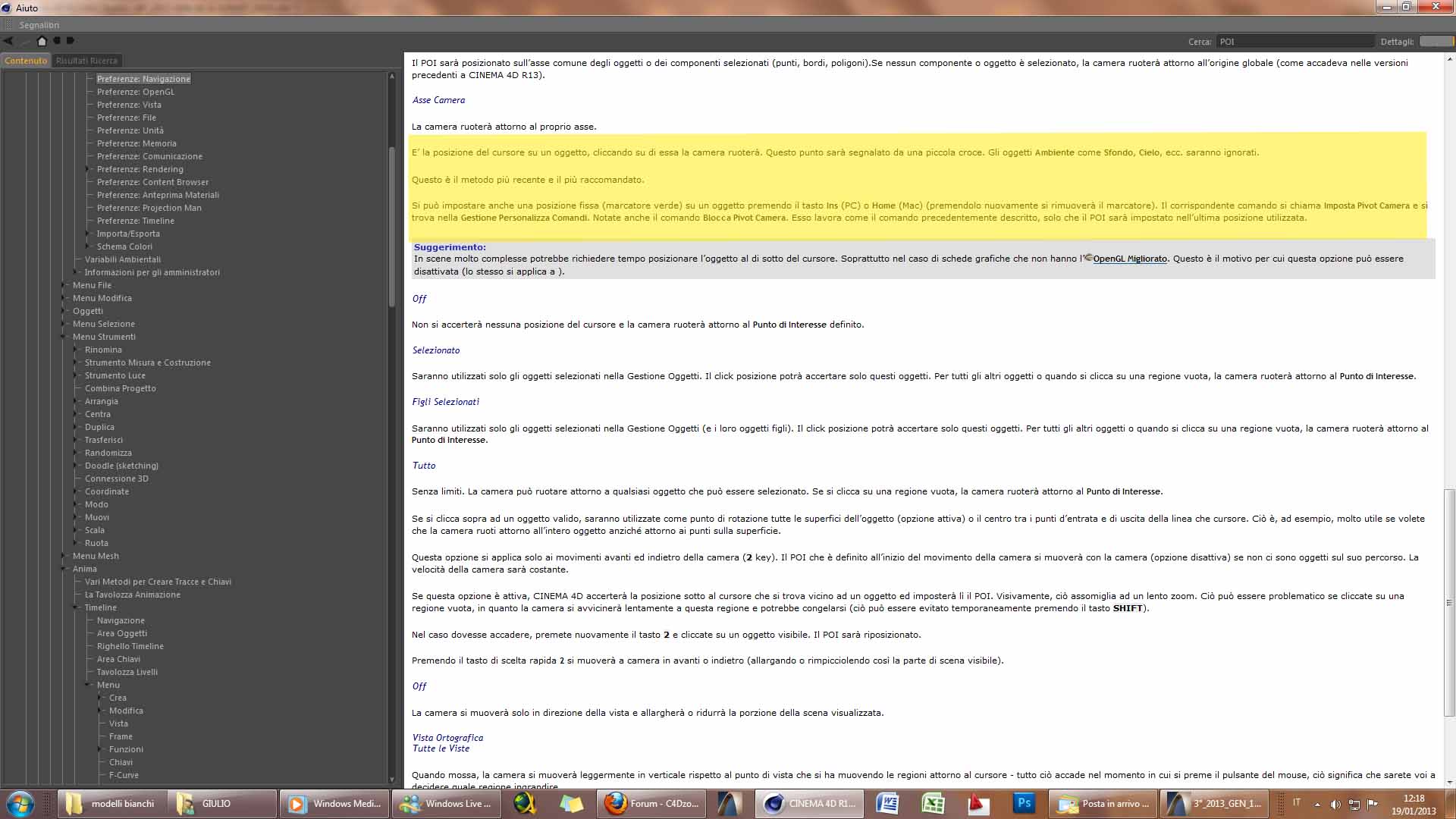
Task: Click the next topic icon in toolbar
Action: (x=71, y=41)
